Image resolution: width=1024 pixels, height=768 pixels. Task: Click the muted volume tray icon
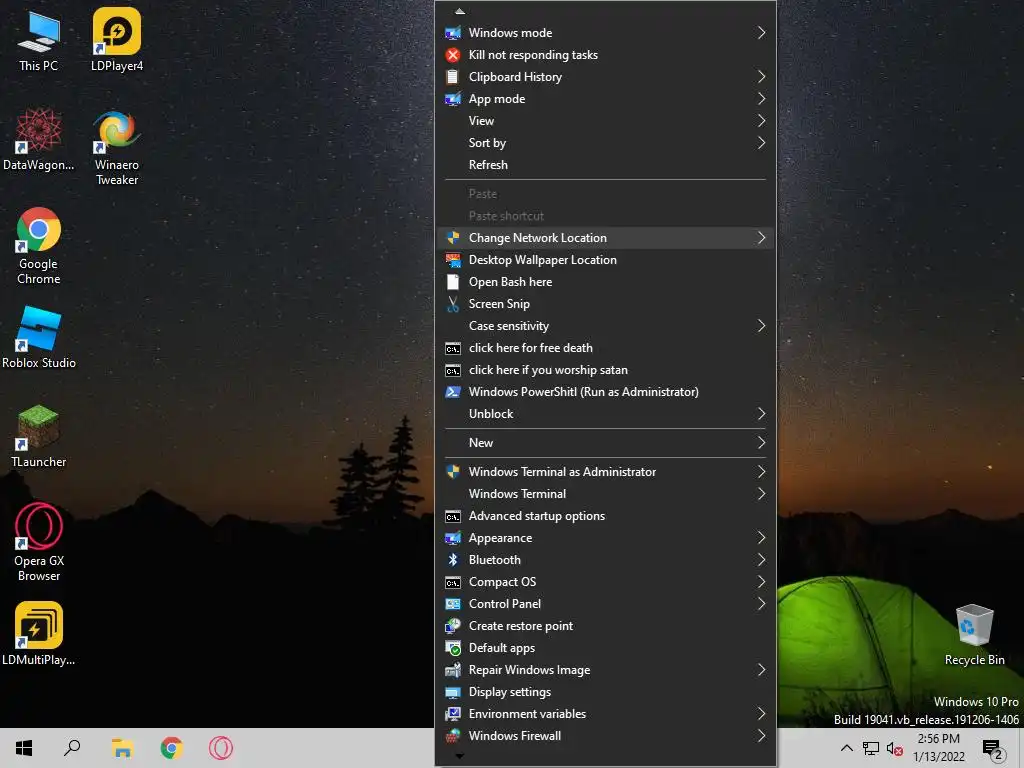coord(894,748)
